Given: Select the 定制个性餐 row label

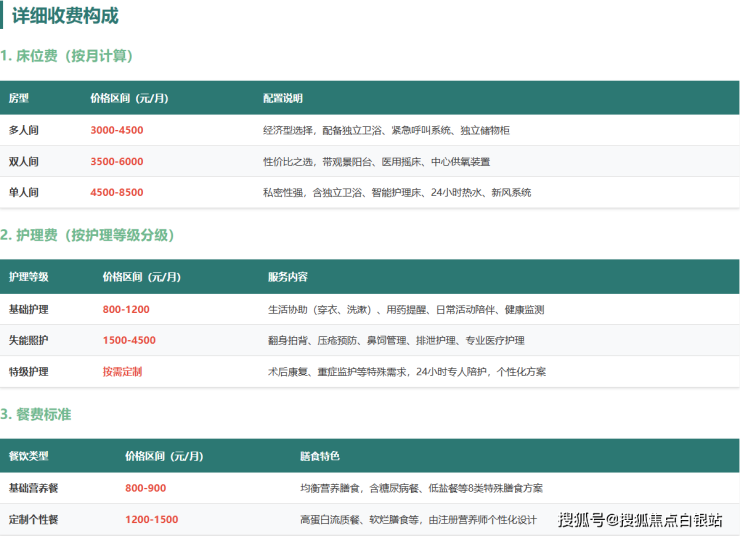Looking at the screenshot, I should [x=34, y=519].
